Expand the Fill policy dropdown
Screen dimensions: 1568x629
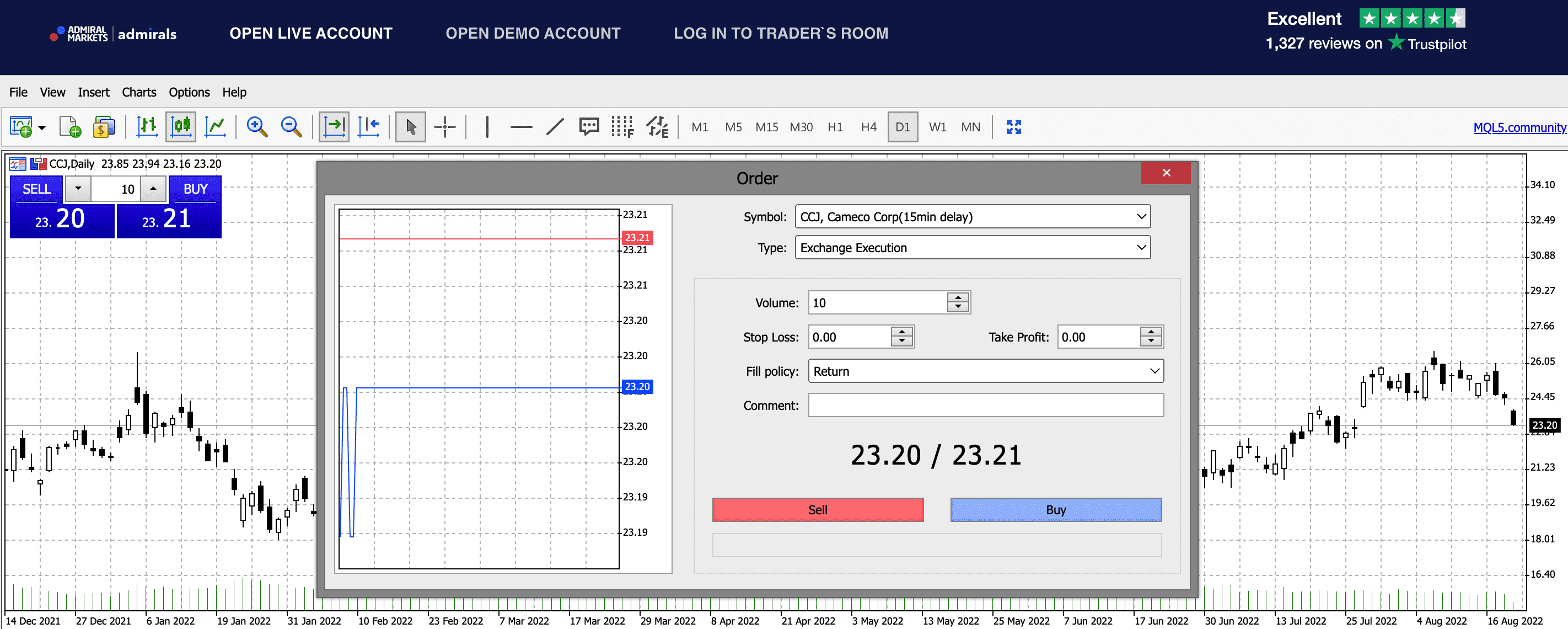tap(985, 371)
